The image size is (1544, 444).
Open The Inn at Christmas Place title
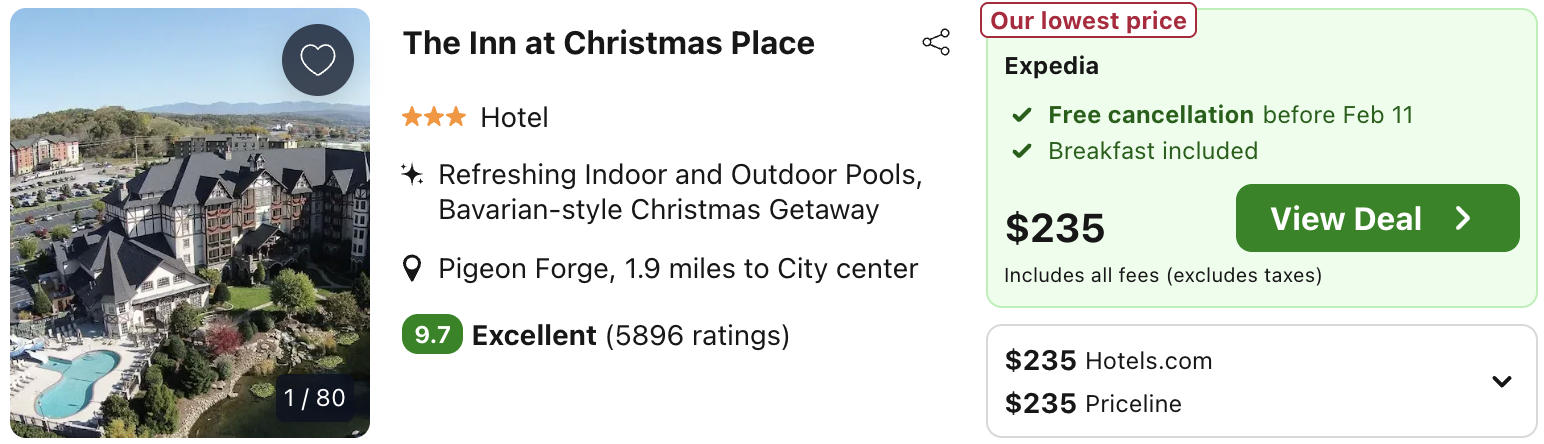coord(608,43)
